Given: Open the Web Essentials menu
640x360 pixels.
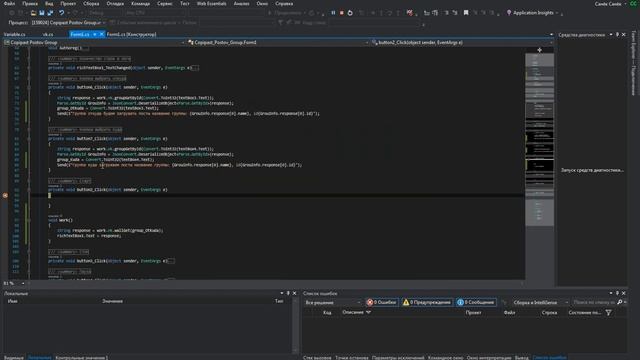Looking at the screenshot, I should (x=211, y=3).
